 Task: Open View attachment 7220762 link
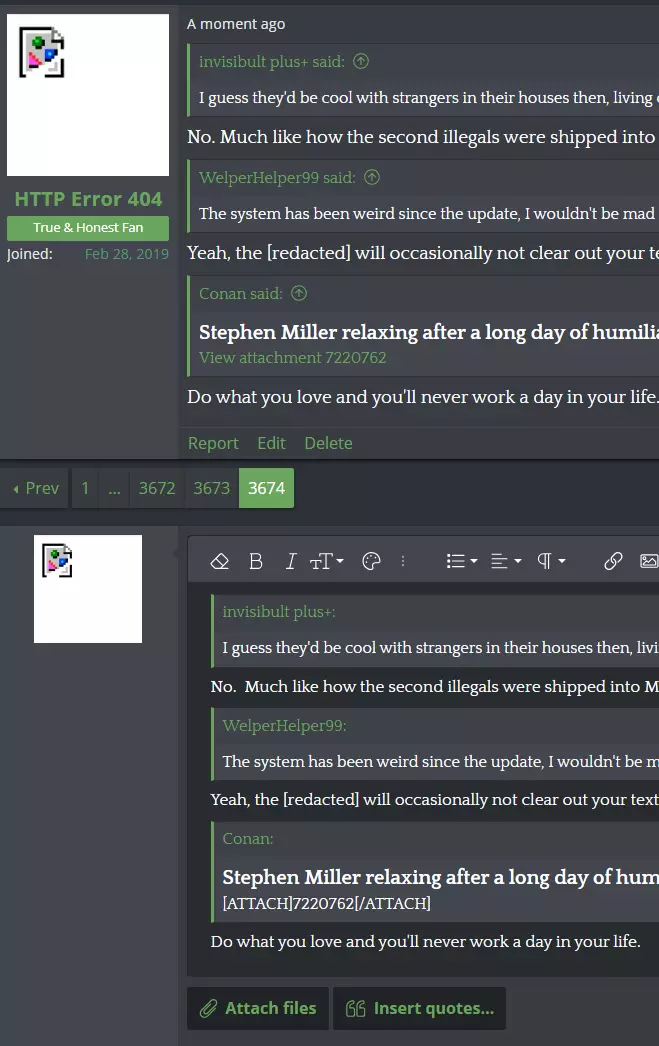(293, 358)
